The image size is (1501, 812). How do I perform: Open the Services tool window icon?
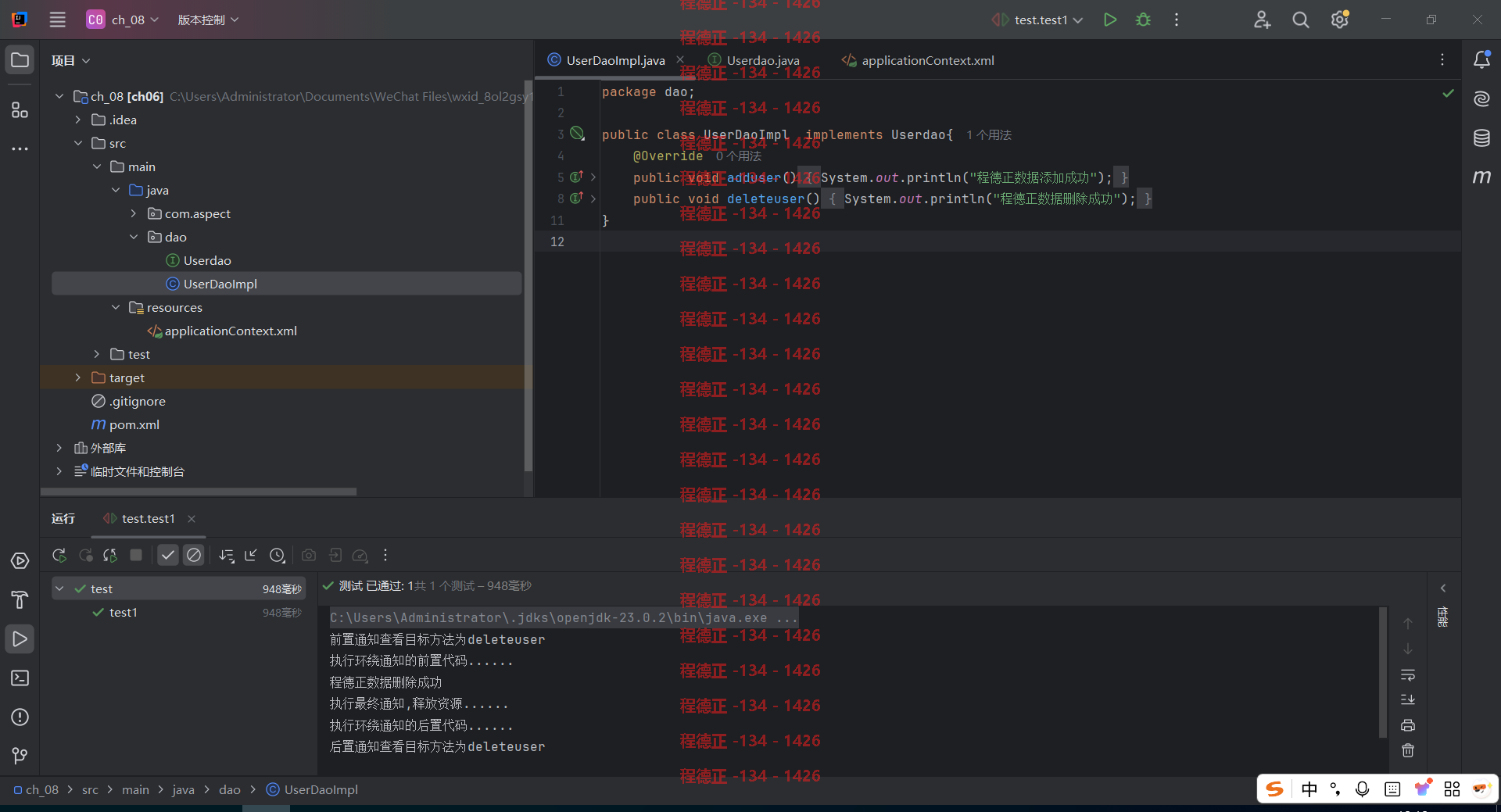click(x=20, y=561)
